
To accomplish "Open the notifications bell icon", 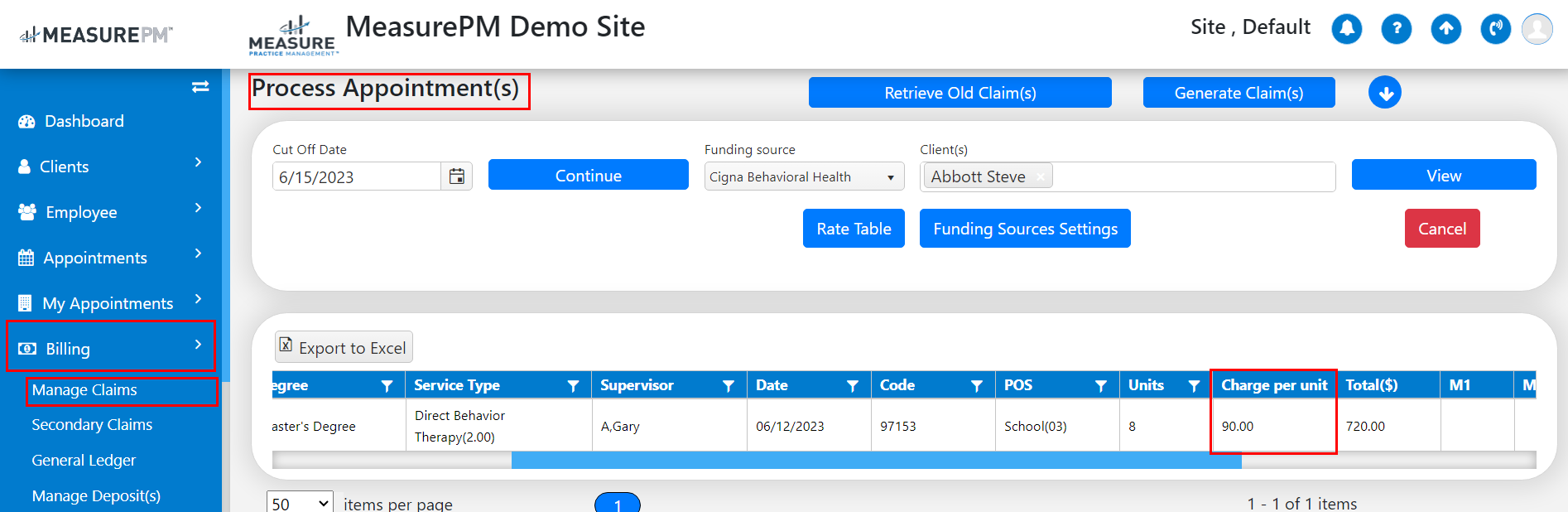I will 1347,29.
